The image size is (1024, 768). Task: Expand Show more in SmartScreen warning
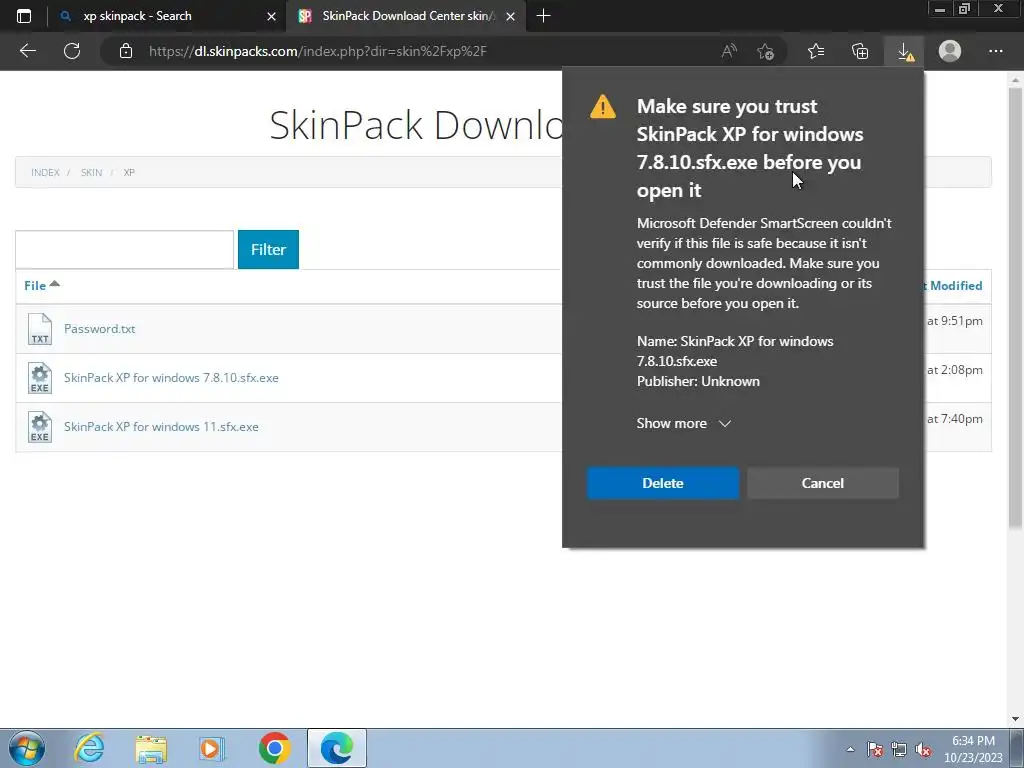pos(683,423)
